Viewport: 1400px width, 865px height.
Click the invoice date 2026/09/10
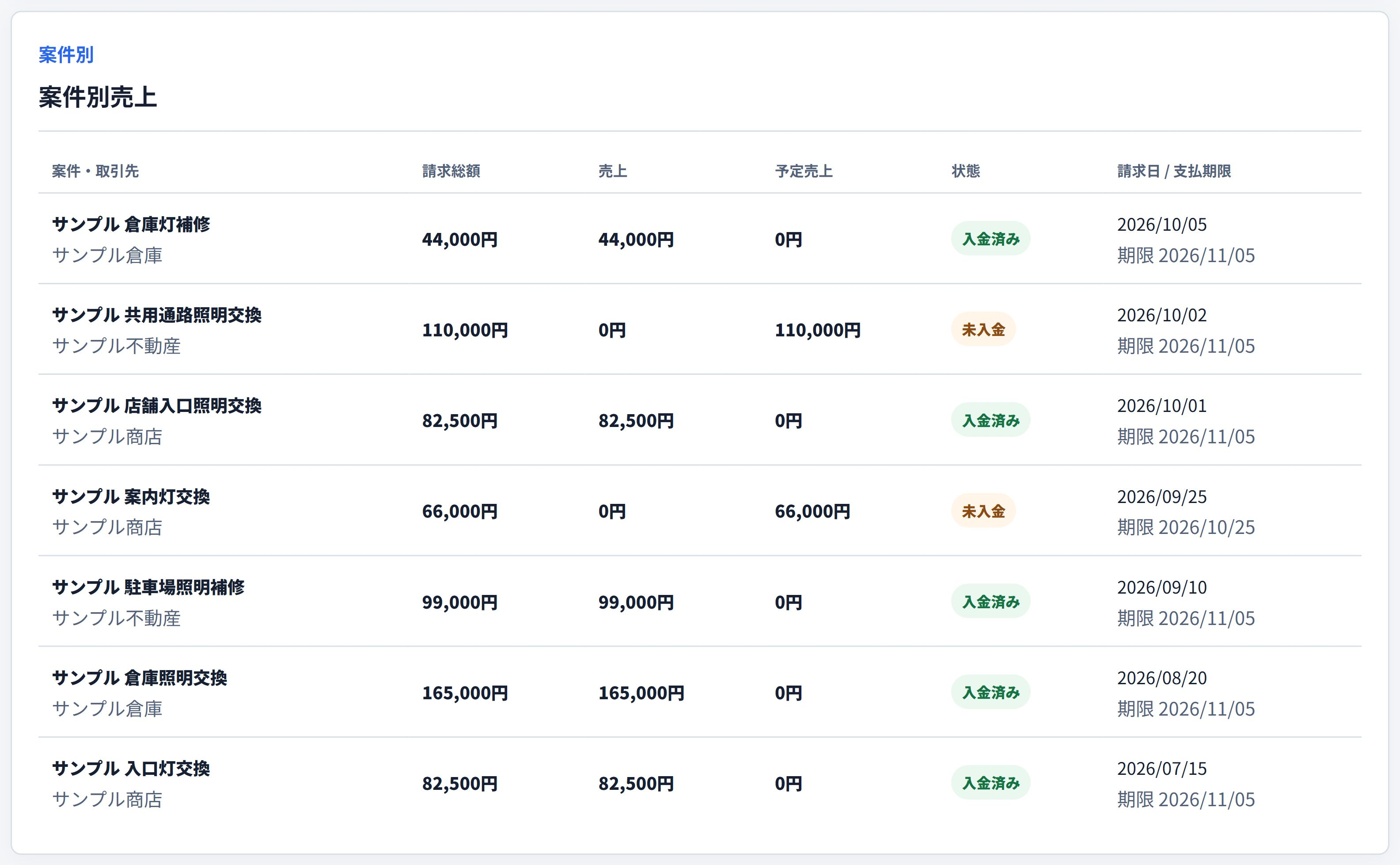pos(1161,587)
